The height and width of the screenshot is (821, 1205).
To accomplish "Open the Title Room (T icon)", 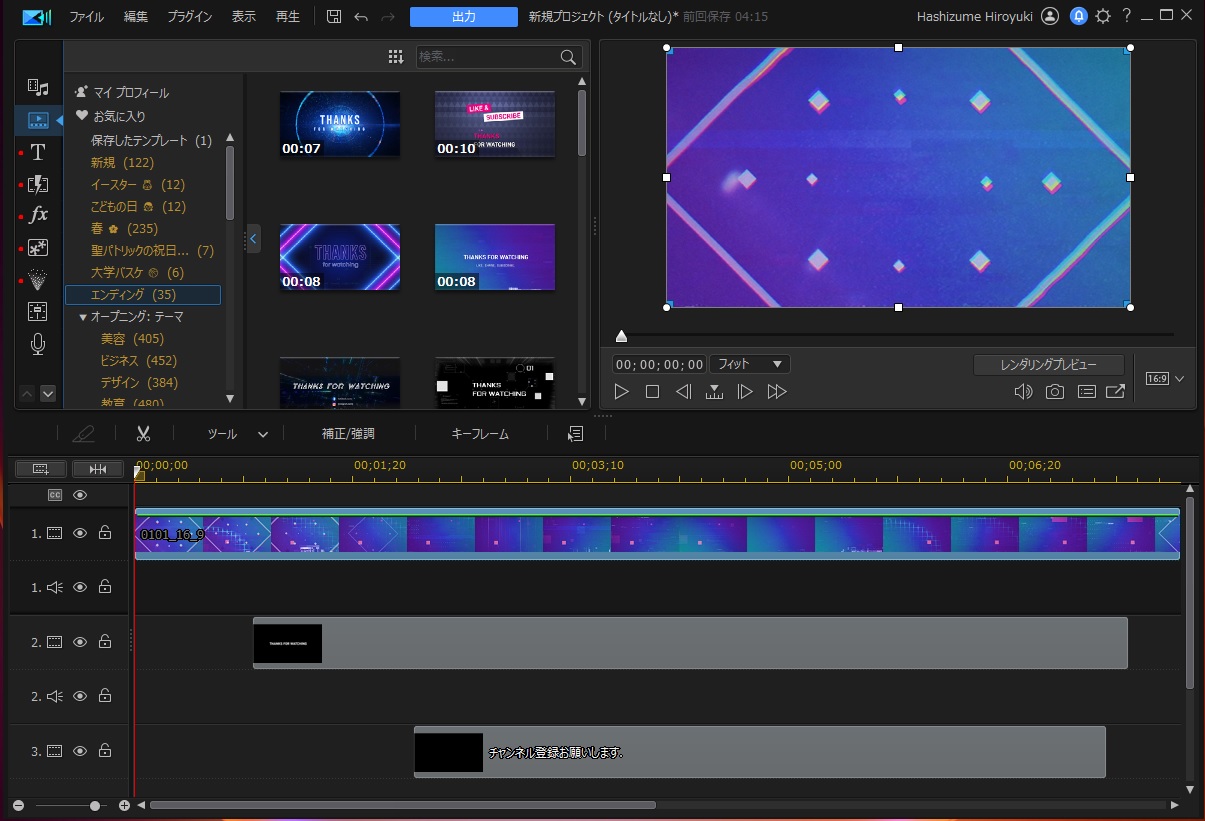I will (38, 152).
